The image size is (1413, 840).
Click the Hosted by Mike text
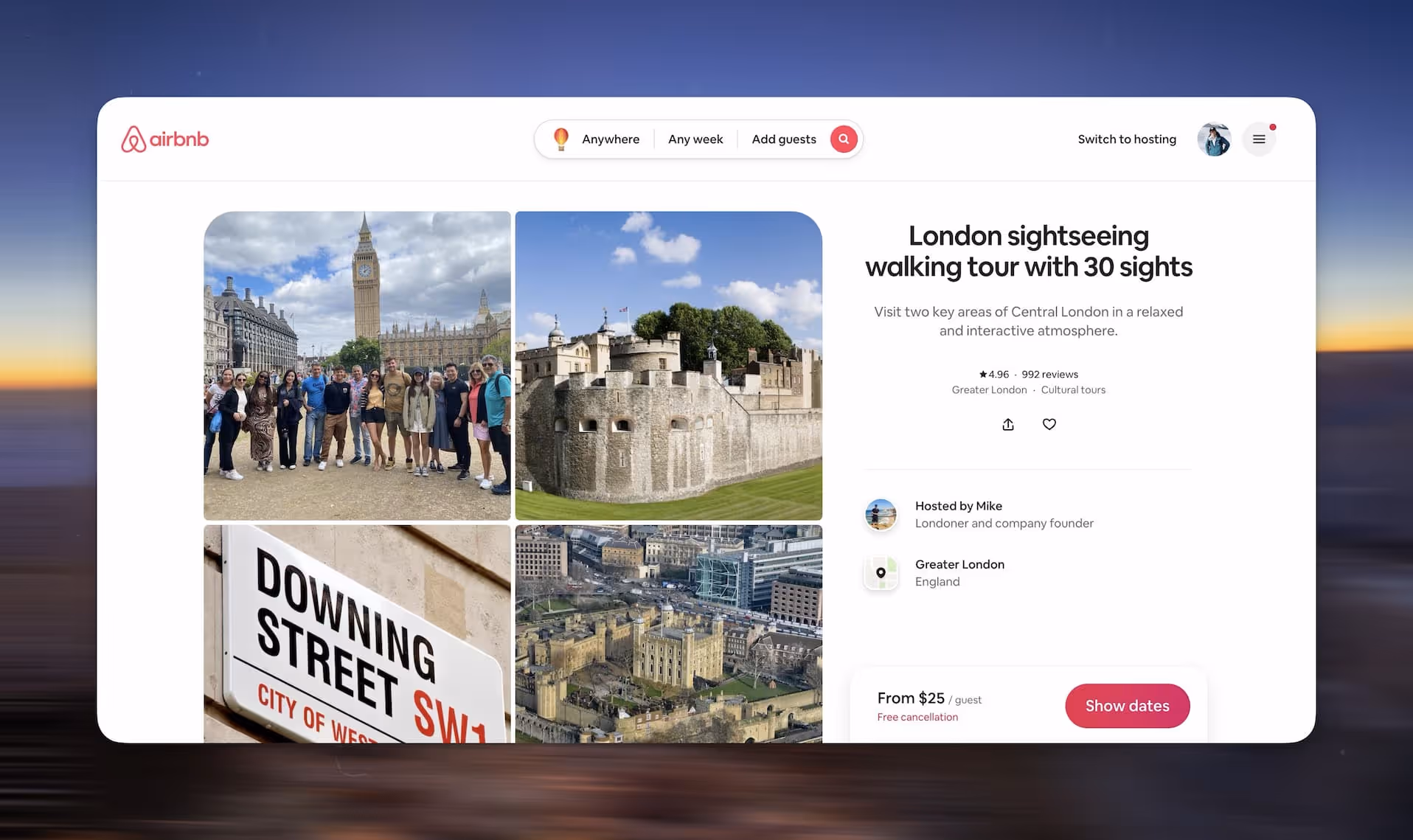coord(958,506)
